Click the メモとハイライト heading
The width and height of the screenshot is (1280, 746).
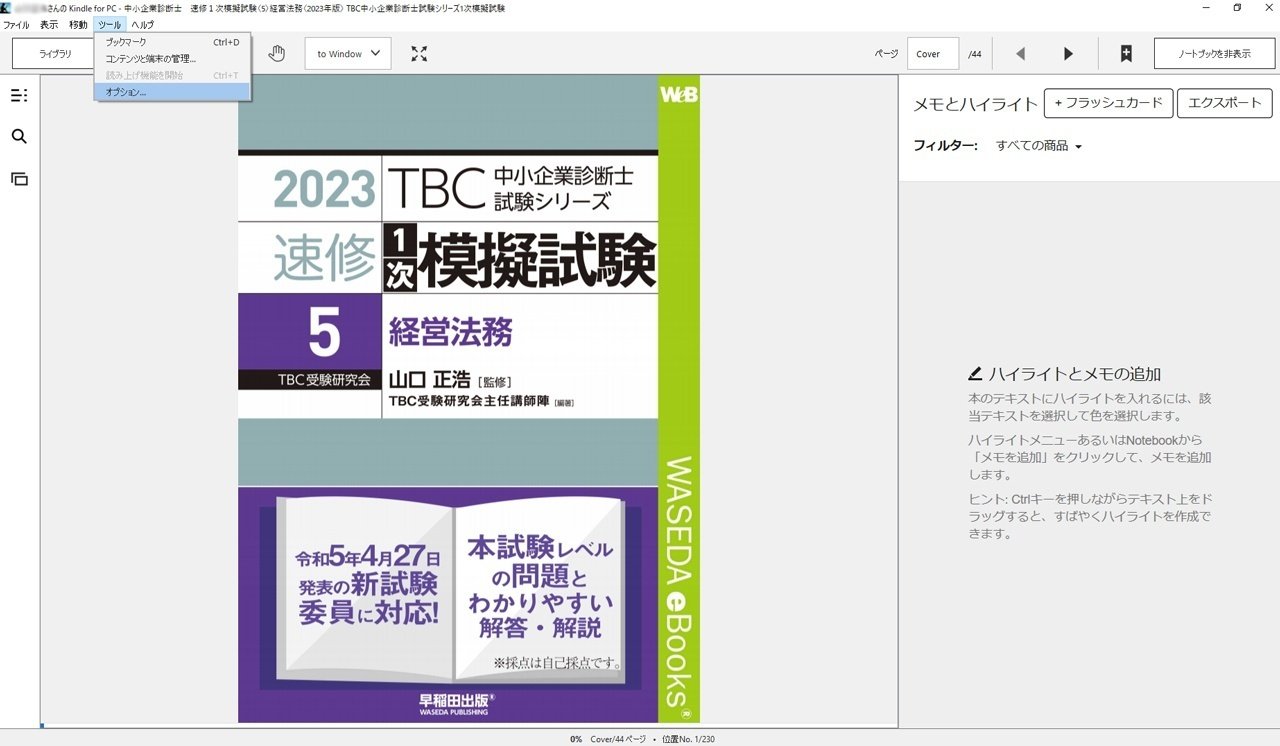(x=973, y=104)
